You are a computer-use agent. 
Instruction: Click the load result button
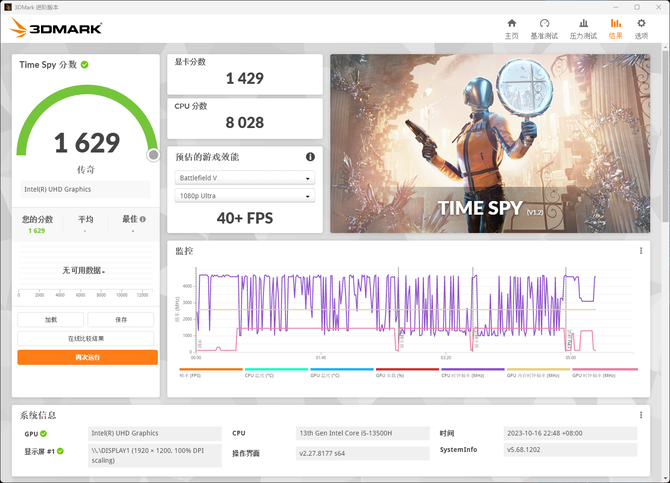click(x=50, y=320)
